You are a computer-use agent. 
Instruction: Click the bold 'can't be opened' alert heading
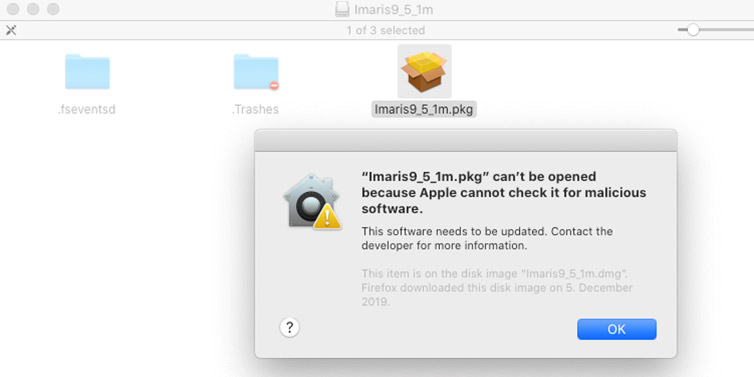(503, 193)
